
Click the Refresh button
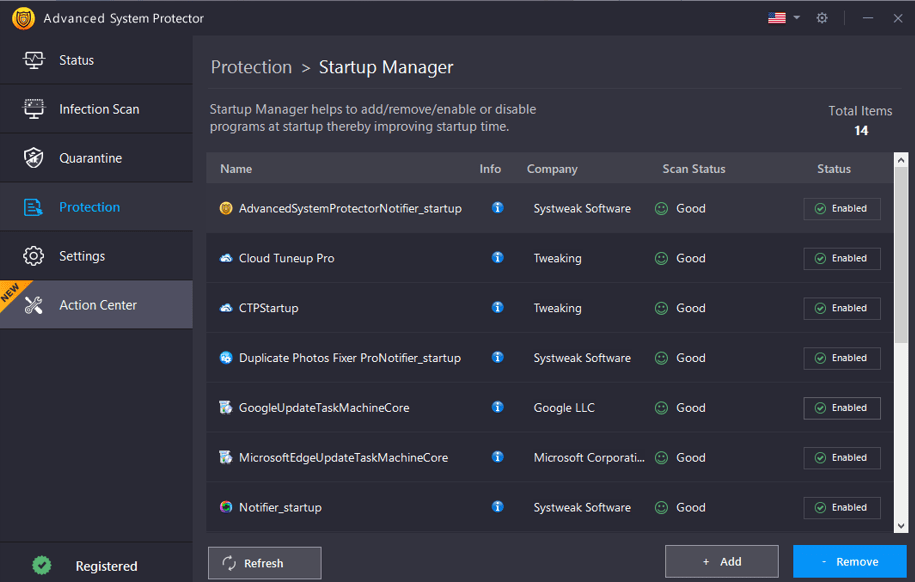[264, 563]
